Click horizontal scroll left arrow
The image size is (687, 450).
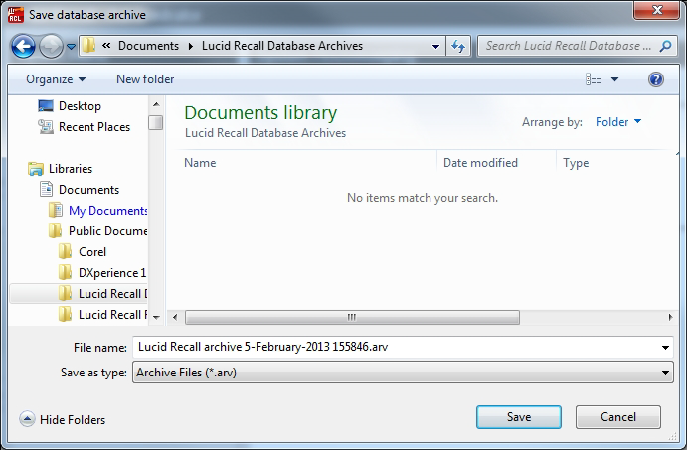coord(175,318)
